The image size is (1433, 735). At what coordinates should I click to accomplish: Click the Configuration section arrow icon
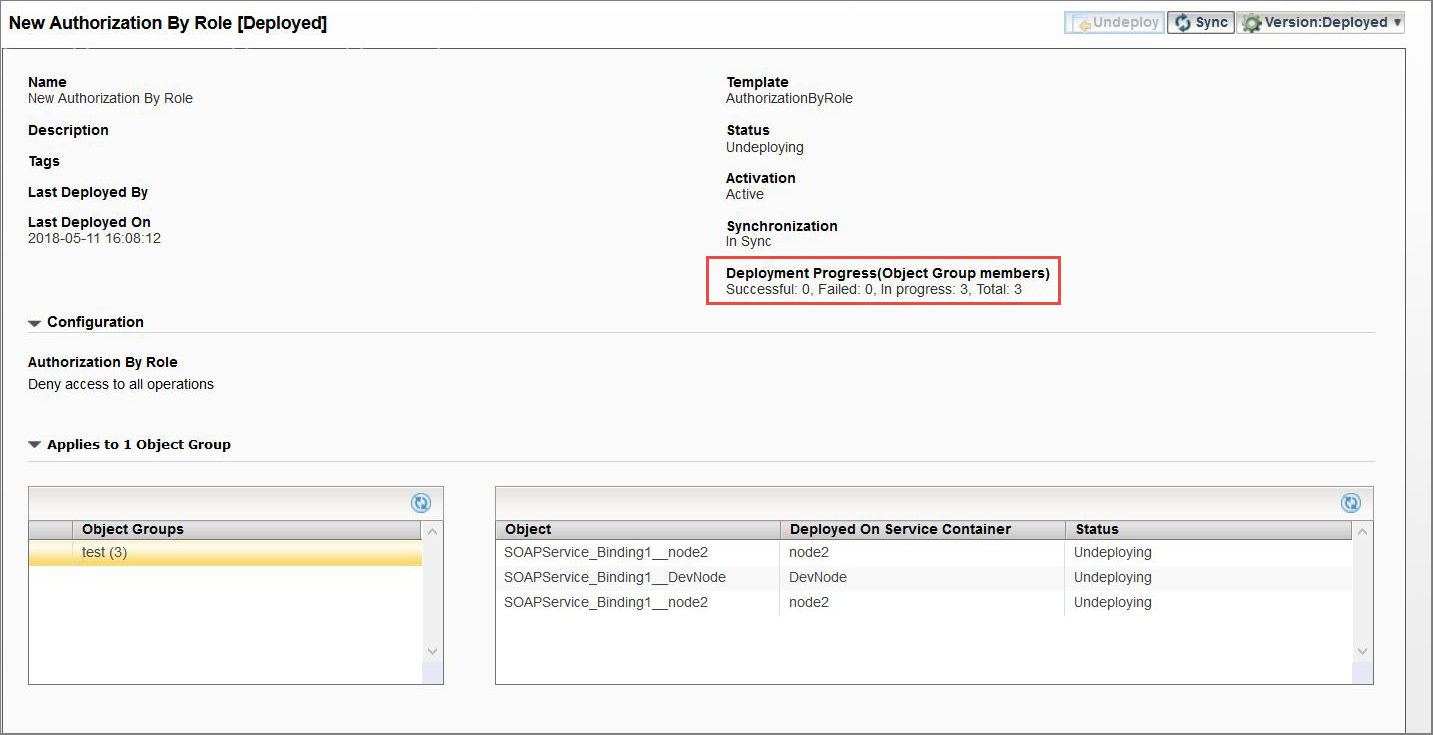tap(33, 322)
